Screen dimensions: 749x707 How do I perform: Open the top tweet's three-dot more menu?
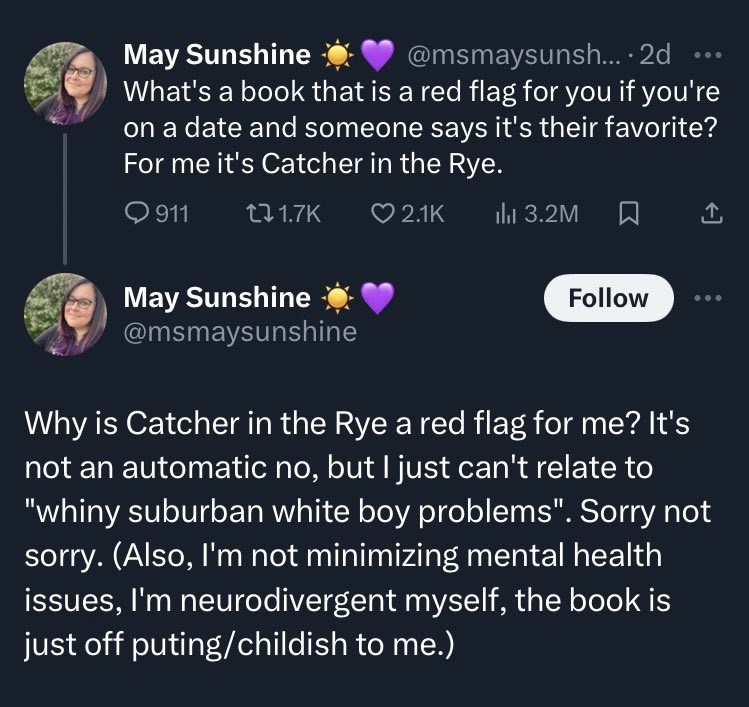point(711,56)
